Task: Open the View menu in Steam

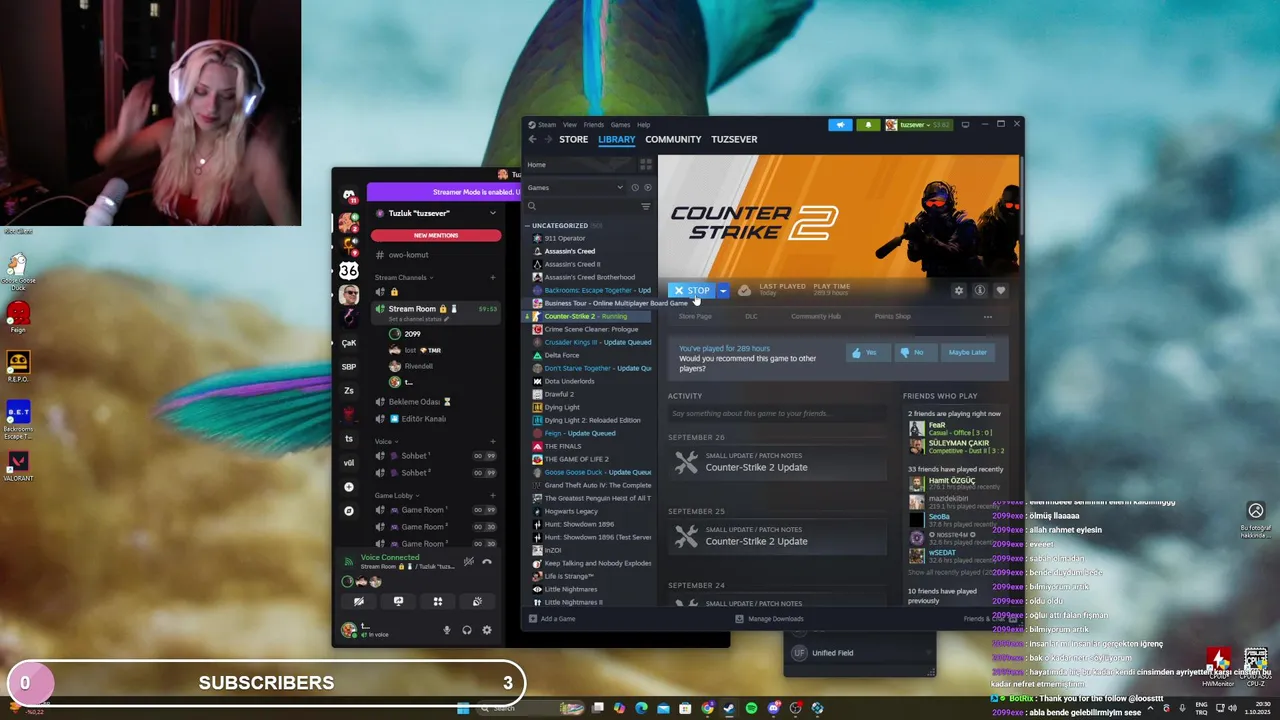Action: pyautogui.click(x=569, y=125)
